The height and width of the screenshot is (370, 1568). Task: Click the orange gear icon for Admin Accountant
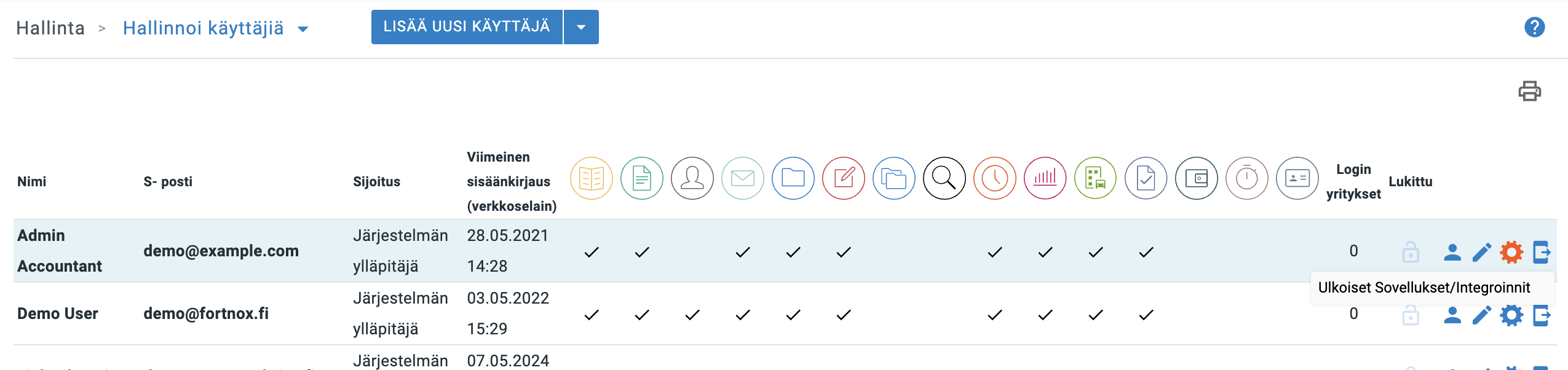click(x=1511, y=252)
